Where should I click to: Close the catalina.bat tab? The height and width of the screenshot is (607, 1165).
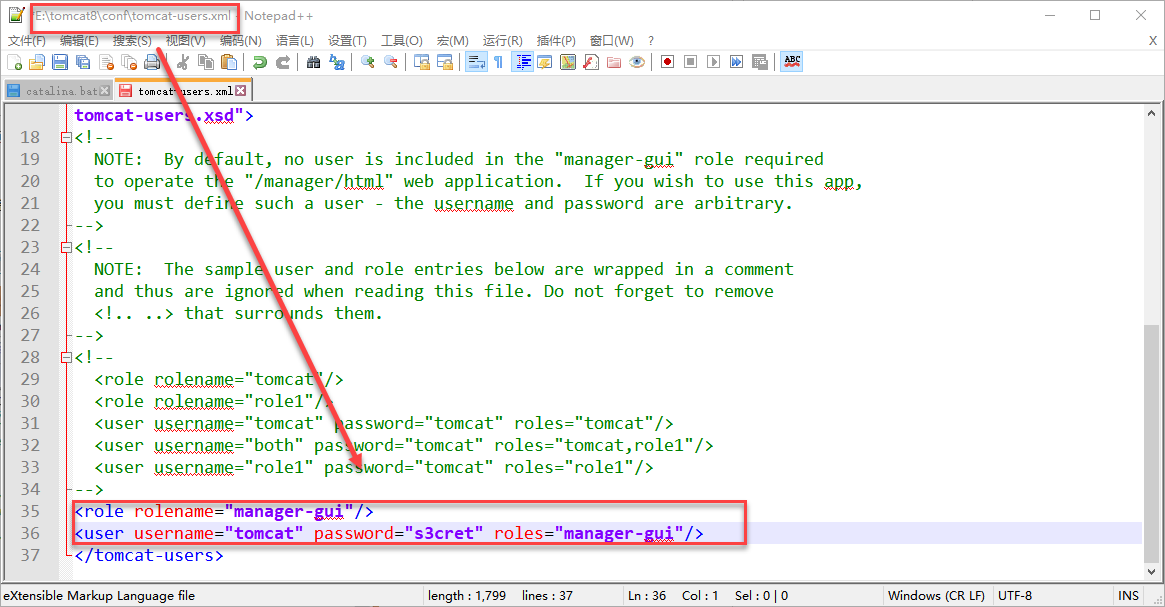tap(105, 91)
